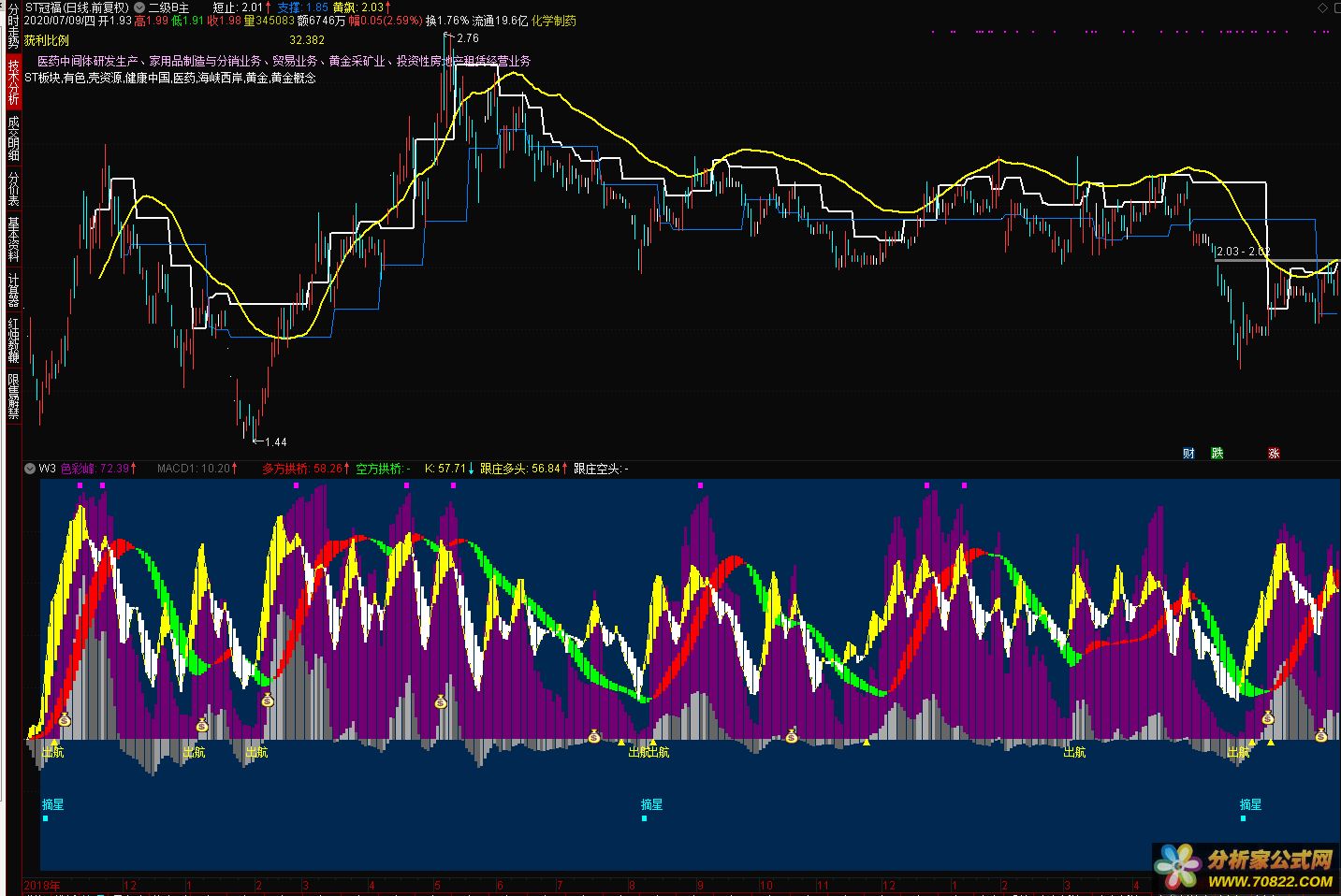Click the ST板块 sector tag
The height and width of the screenshot is (896, 1341).
pyautogui.click(x=42, y=79)
